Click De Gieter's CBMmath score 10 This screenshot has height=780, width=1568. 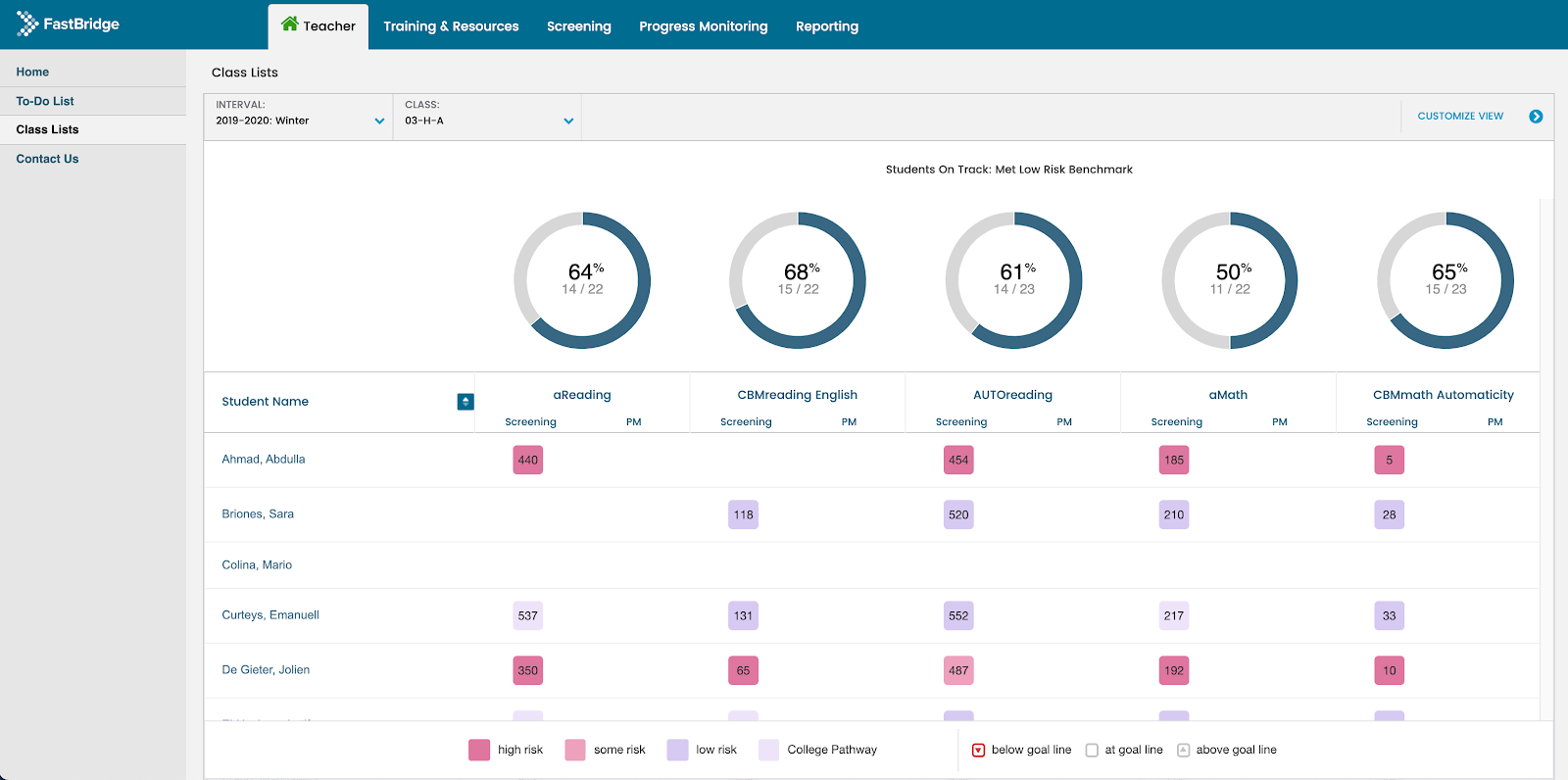tap(1390, 671)
